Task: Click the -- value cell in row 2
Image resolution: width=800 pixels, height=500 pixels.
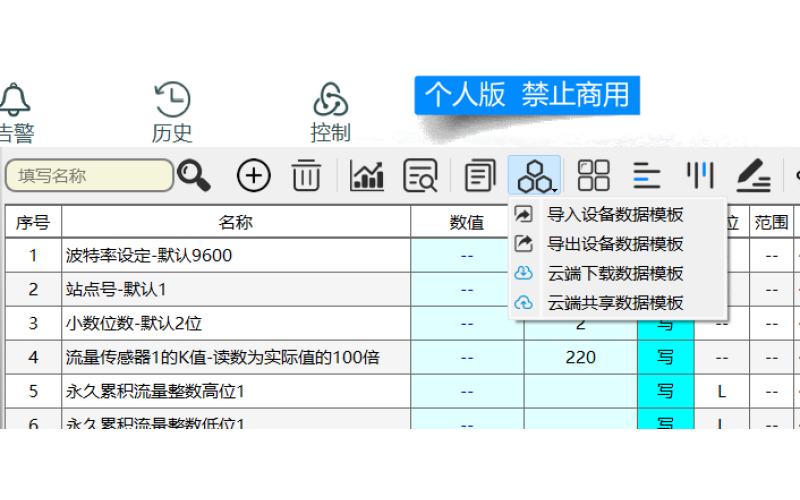Action: pos(467,289)
